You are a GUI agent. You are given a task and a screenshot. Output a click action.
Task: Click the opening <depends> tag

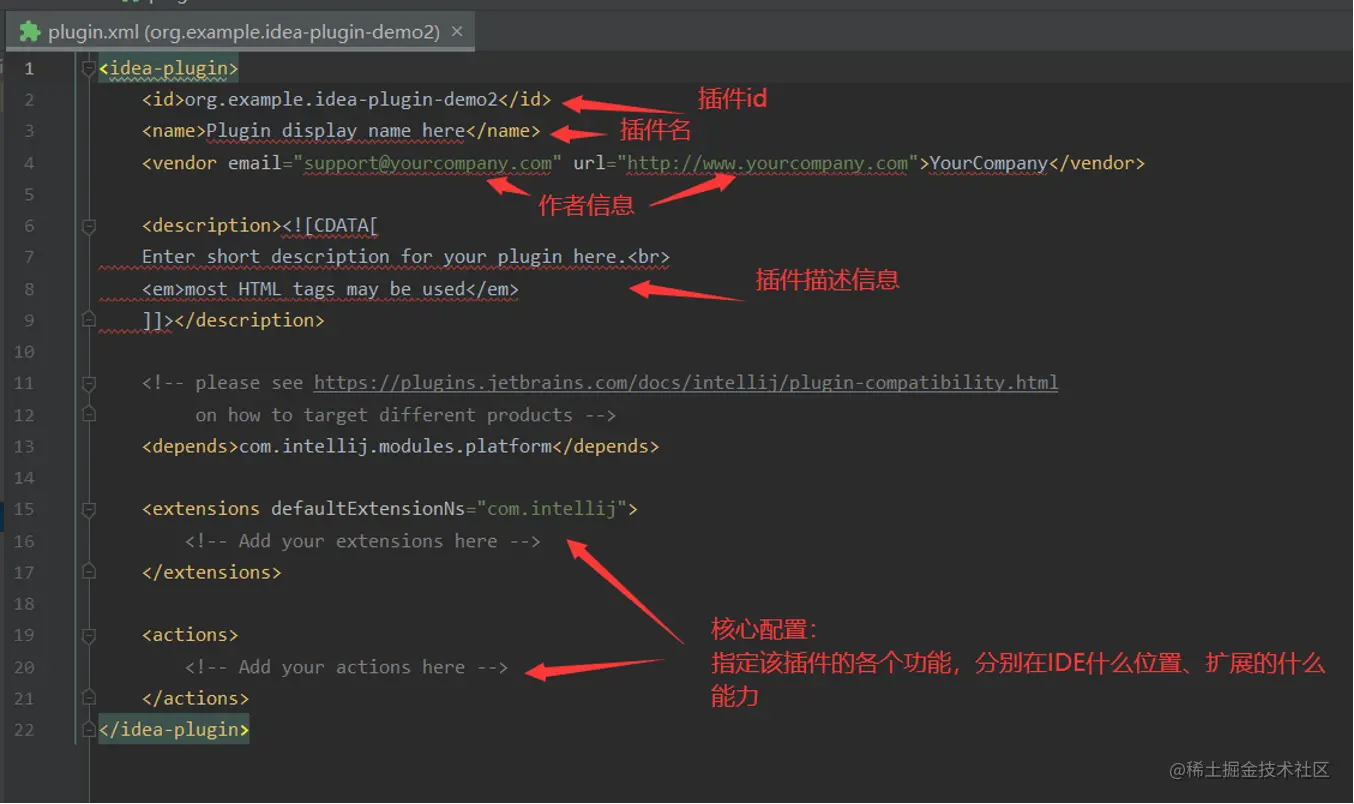coord(190,446)
